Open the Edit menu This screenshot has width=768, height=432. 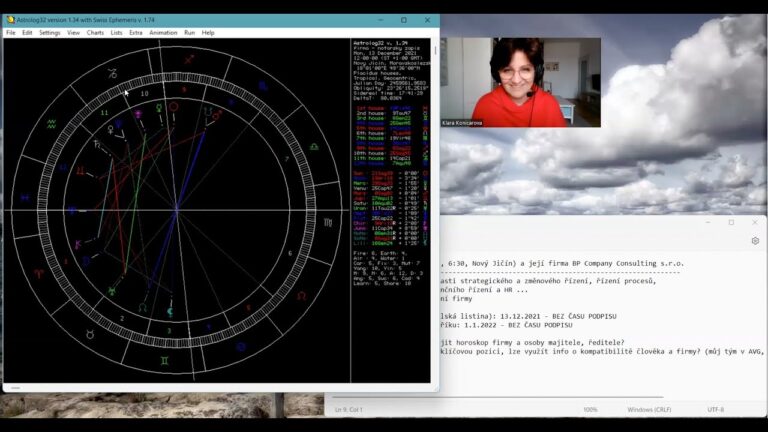click(x=27, y=33)
